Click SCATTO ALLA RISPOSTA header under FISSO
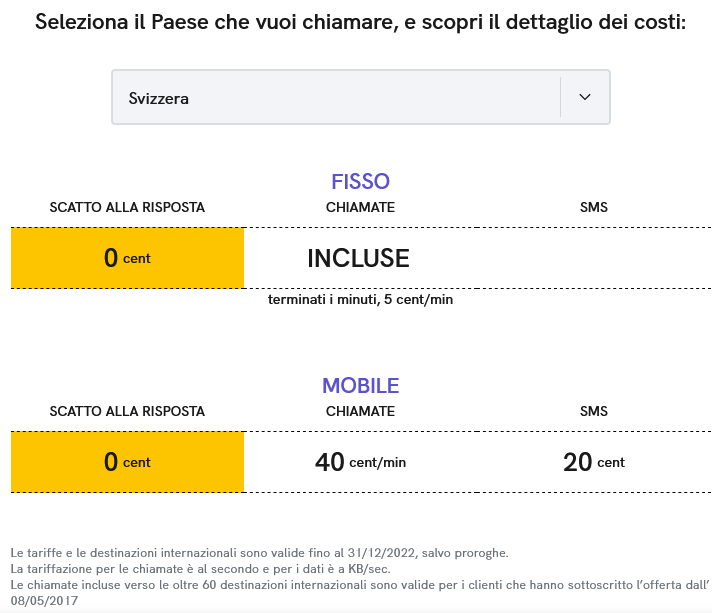This screenshot has width=712, height=613. [127, 208]
